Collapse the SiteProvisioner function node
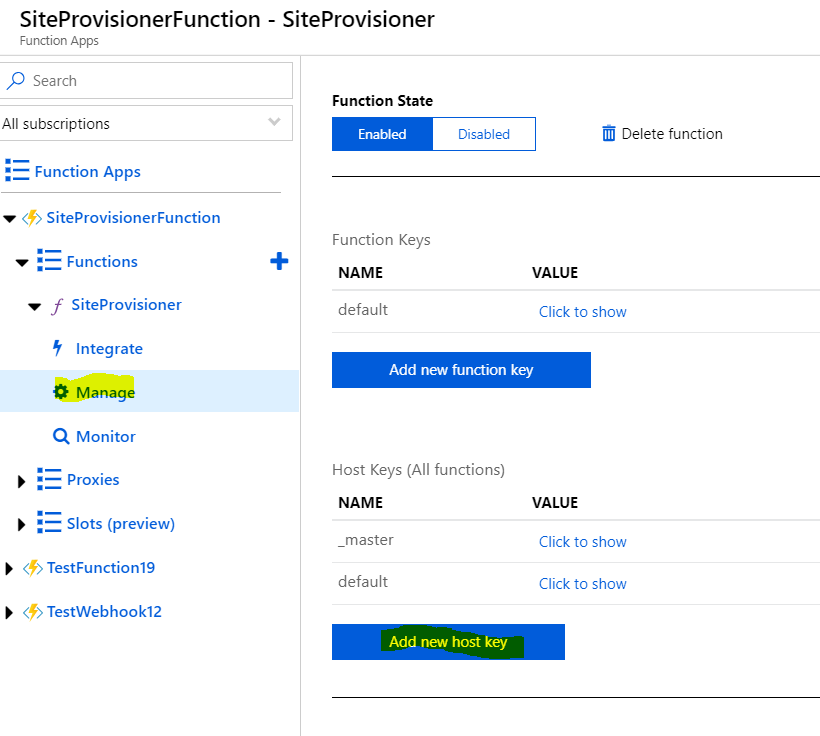The height and width of the screenshot is (736, 820). point(35,307)
